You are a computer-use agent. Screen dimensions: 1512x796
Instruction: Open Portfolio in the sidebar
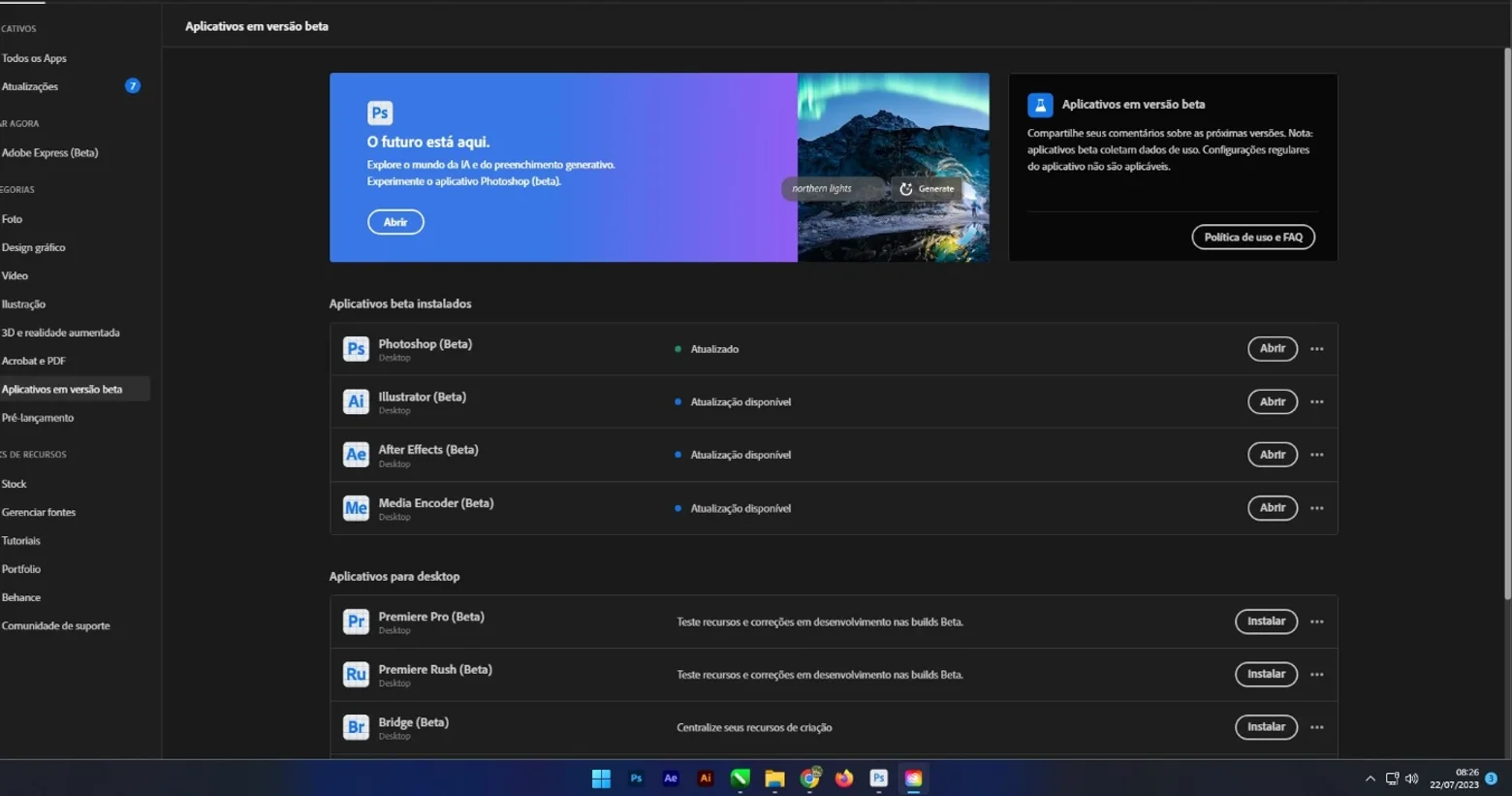[x=20, y=569]
